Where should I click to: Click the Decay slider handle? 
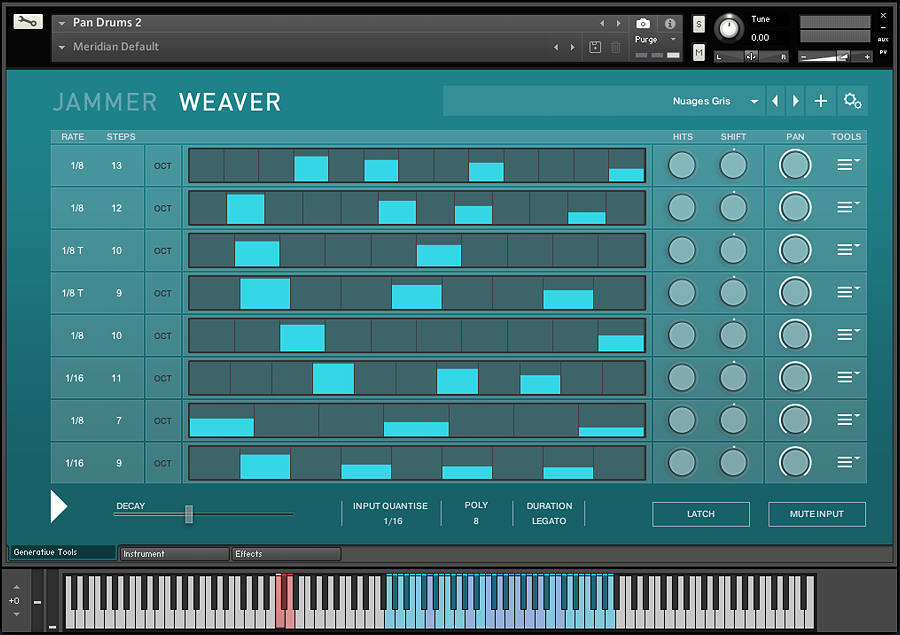click(189, 514)
